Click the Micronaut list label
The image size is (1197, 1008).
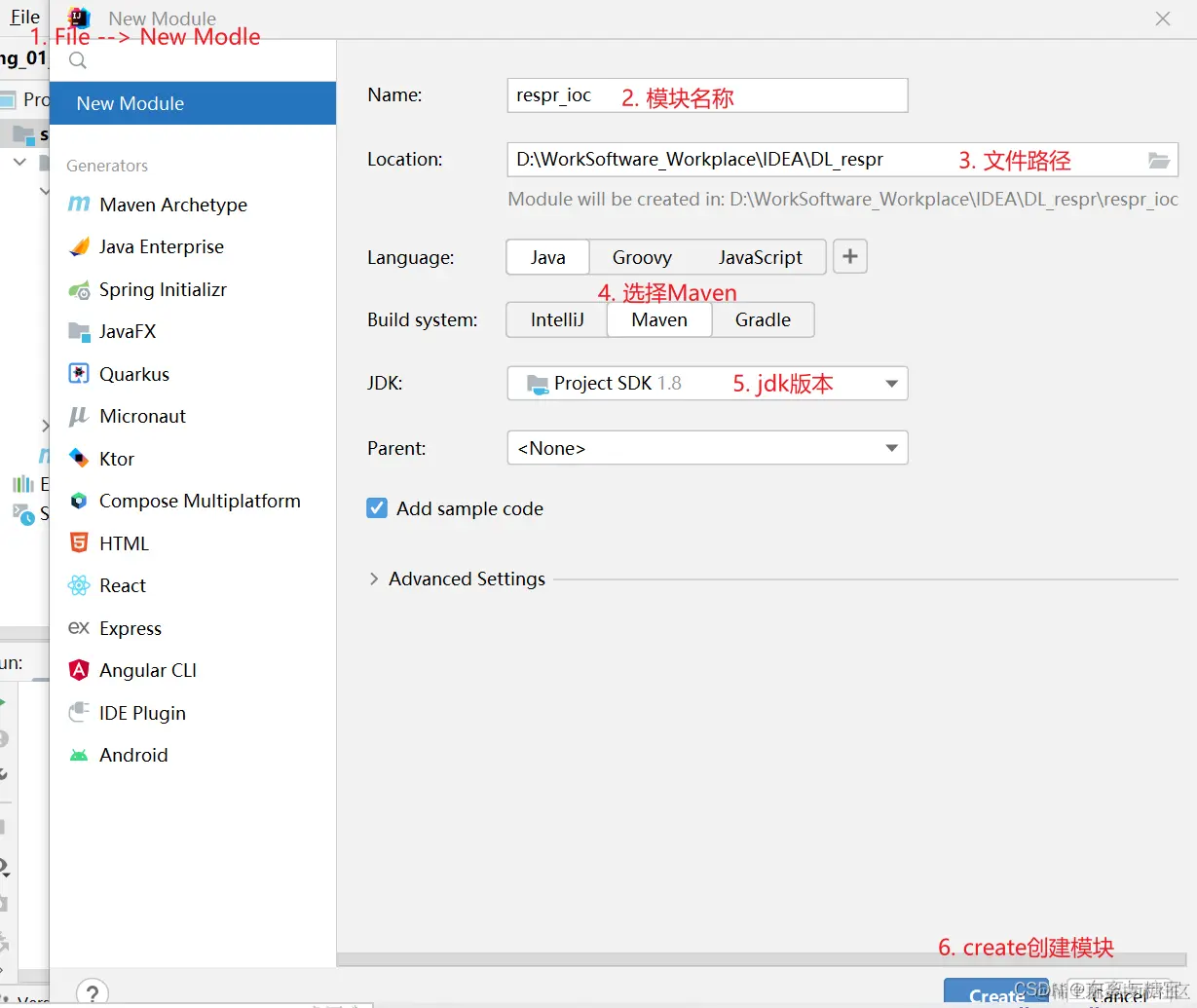142,416
